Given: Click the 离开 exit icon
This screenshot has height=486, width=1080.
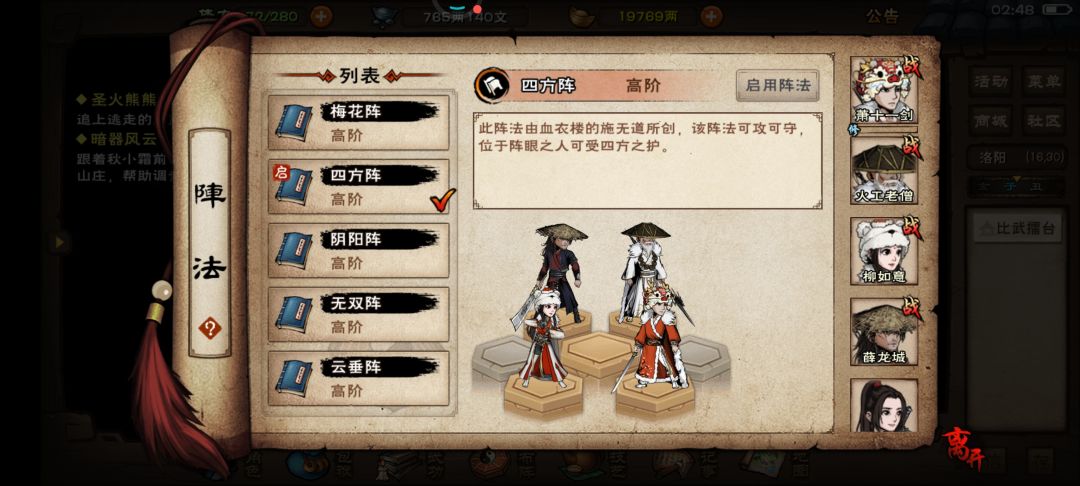Looking at the screenshot, I should coord(964,448).
